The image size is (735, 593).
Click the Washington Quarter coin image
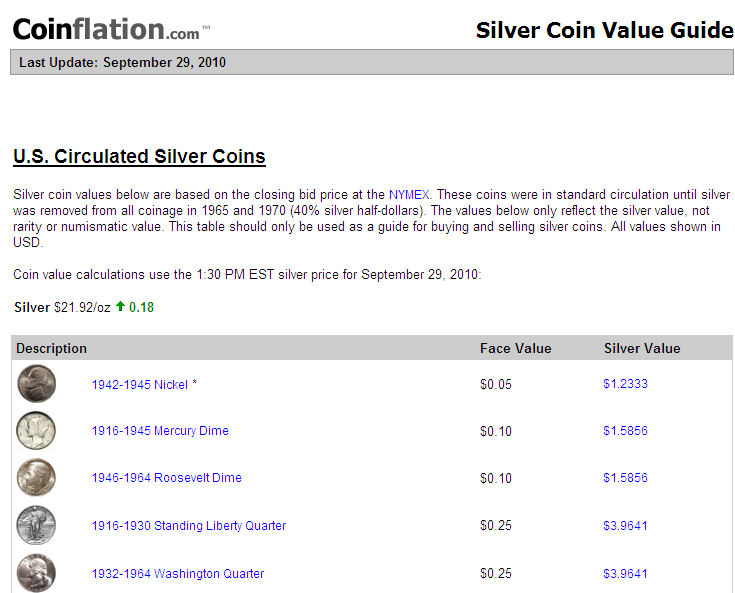[36, 573]
